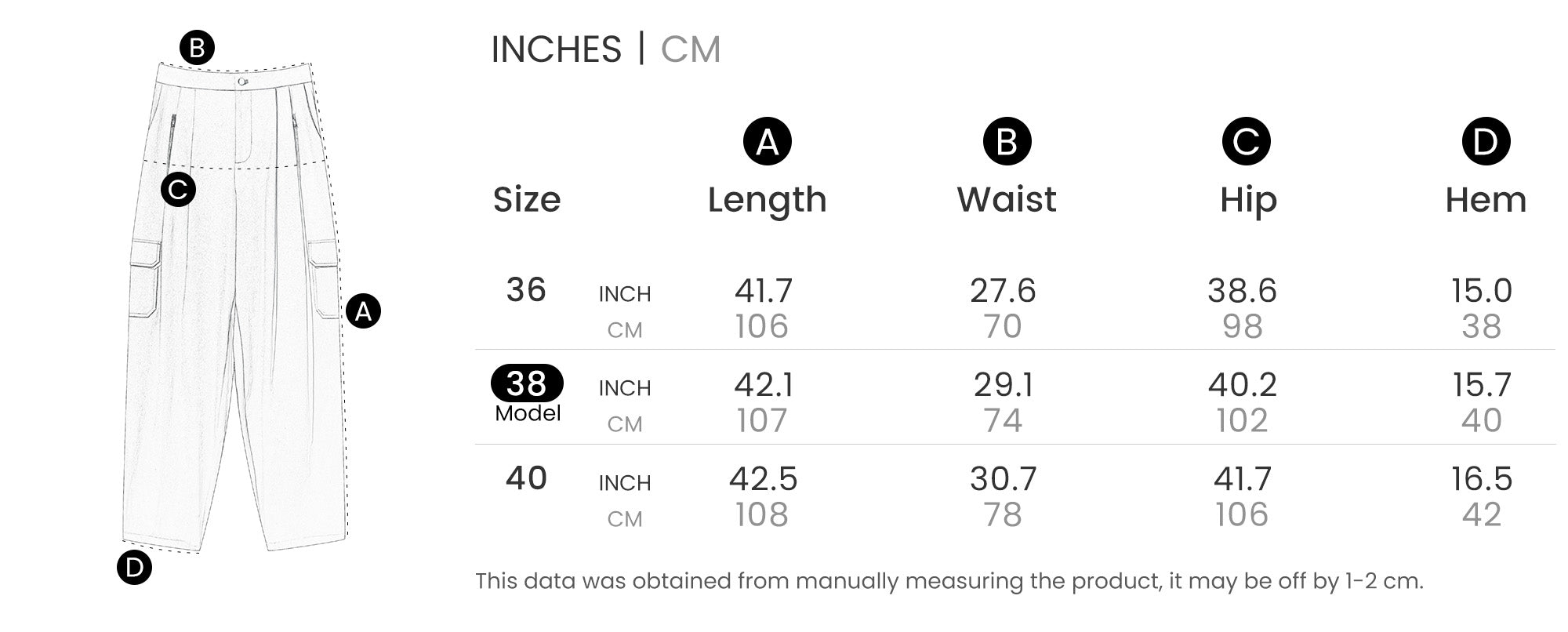Click the manual measurement disclaimer text
The height and width of the screenshot is (632, 1568).
(949, 581)
